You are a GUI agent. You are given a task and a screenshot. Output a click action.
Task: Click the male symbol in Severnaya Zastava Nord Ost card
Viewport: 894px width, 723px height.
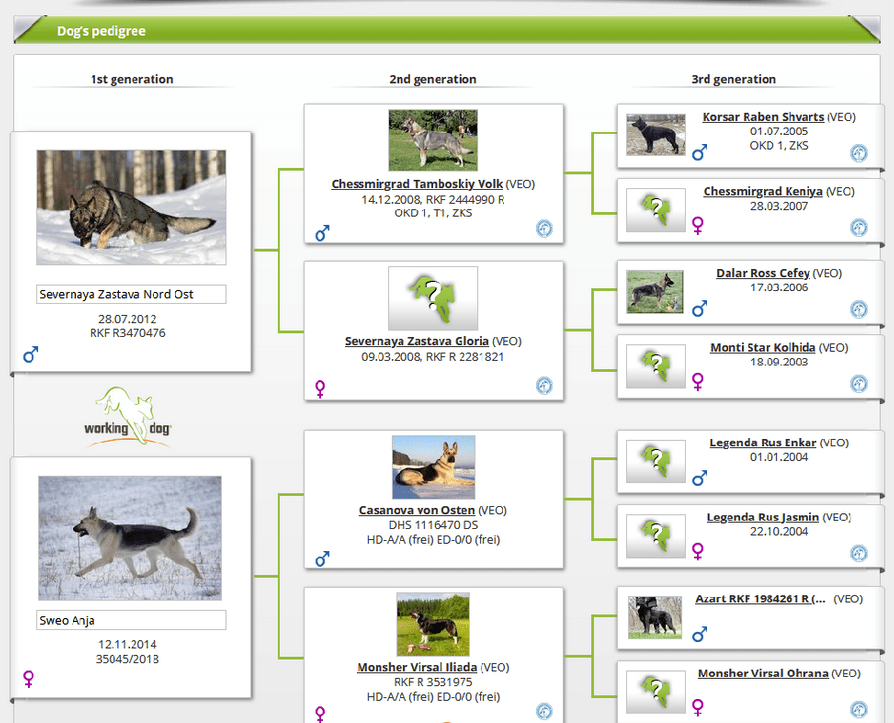pos(30,354)
